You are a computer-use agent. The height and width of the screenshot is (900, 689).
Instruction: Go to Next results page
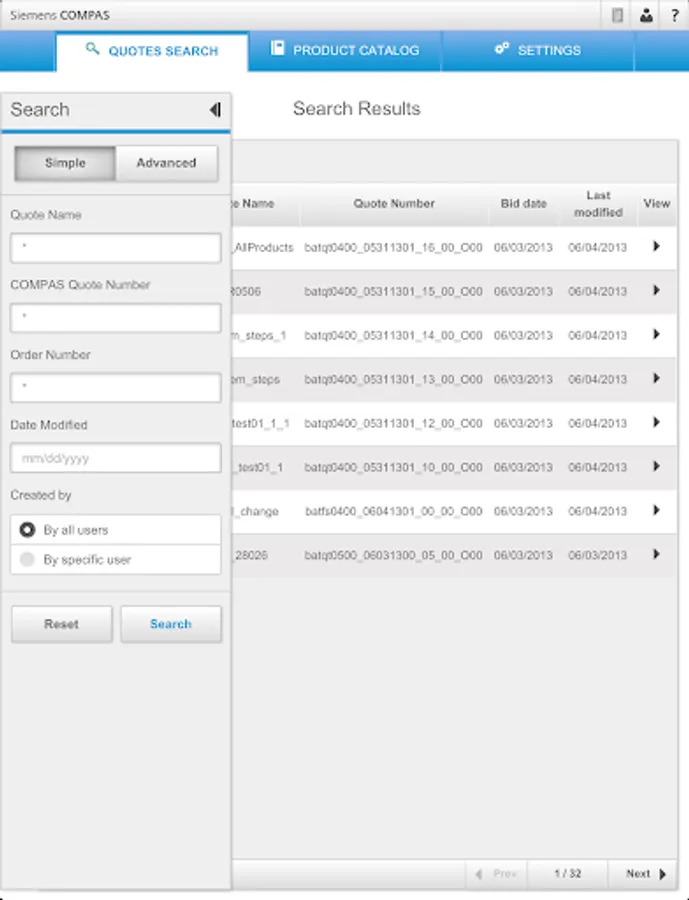pos(643,874)
